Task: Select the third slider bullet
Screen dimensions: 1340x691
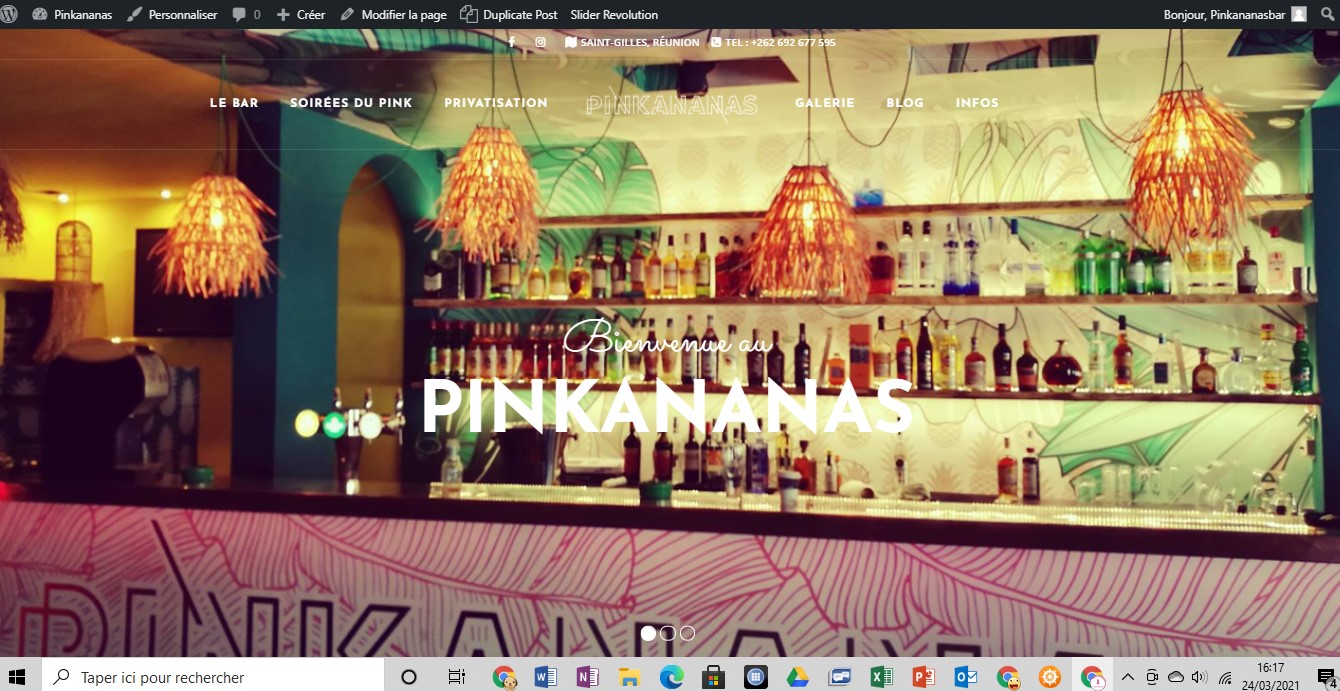Action: (688, 633)
